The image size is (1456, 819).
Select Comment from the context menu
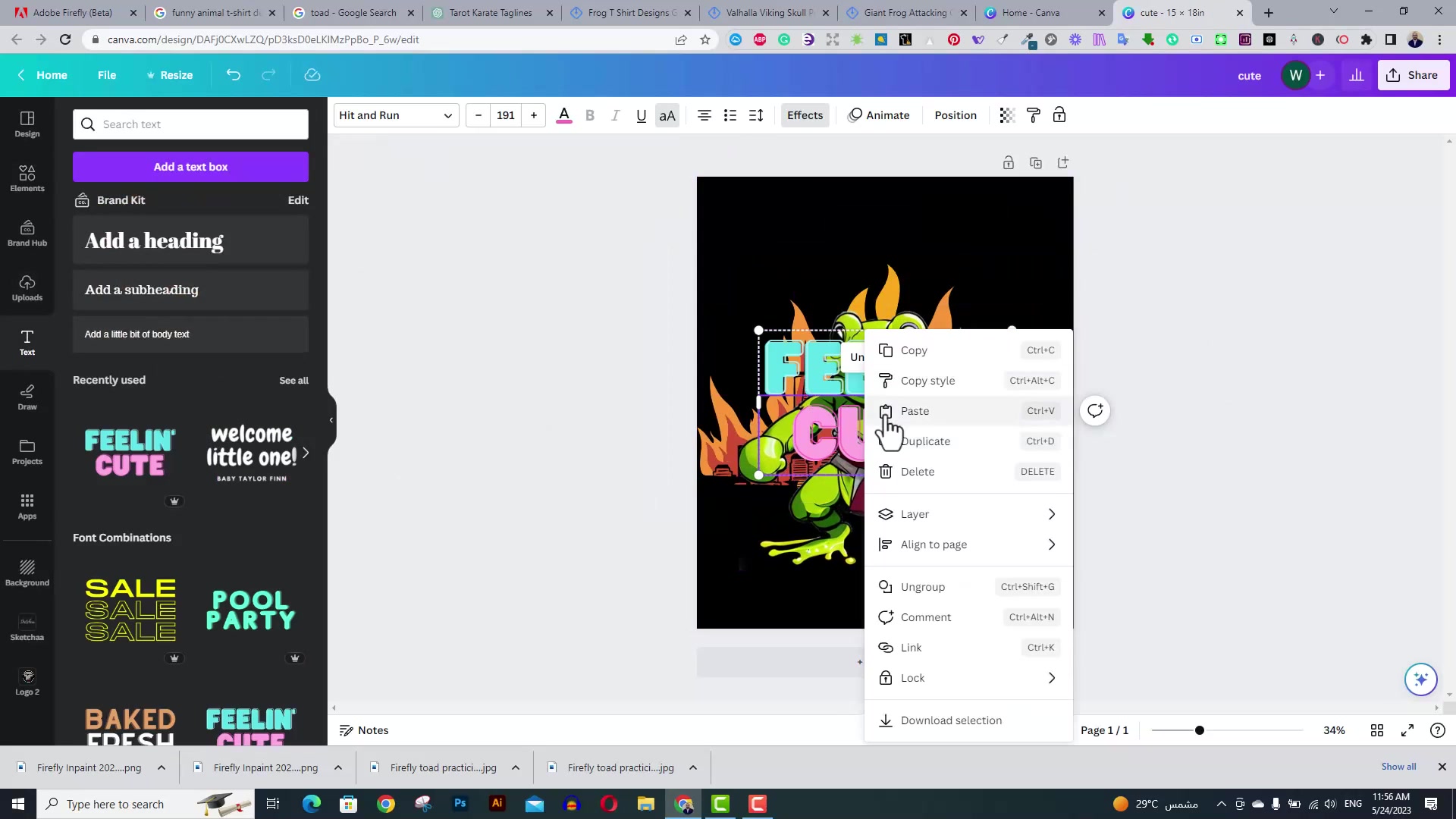(x=968, y=617)
